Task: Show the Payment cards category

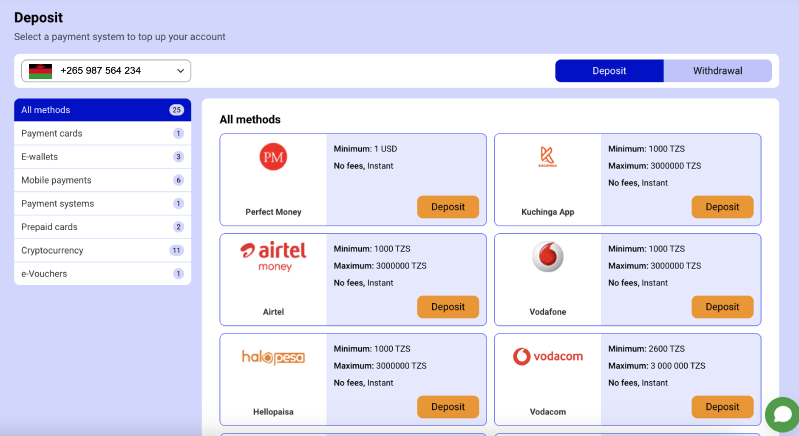Action: tap(102, 133)
